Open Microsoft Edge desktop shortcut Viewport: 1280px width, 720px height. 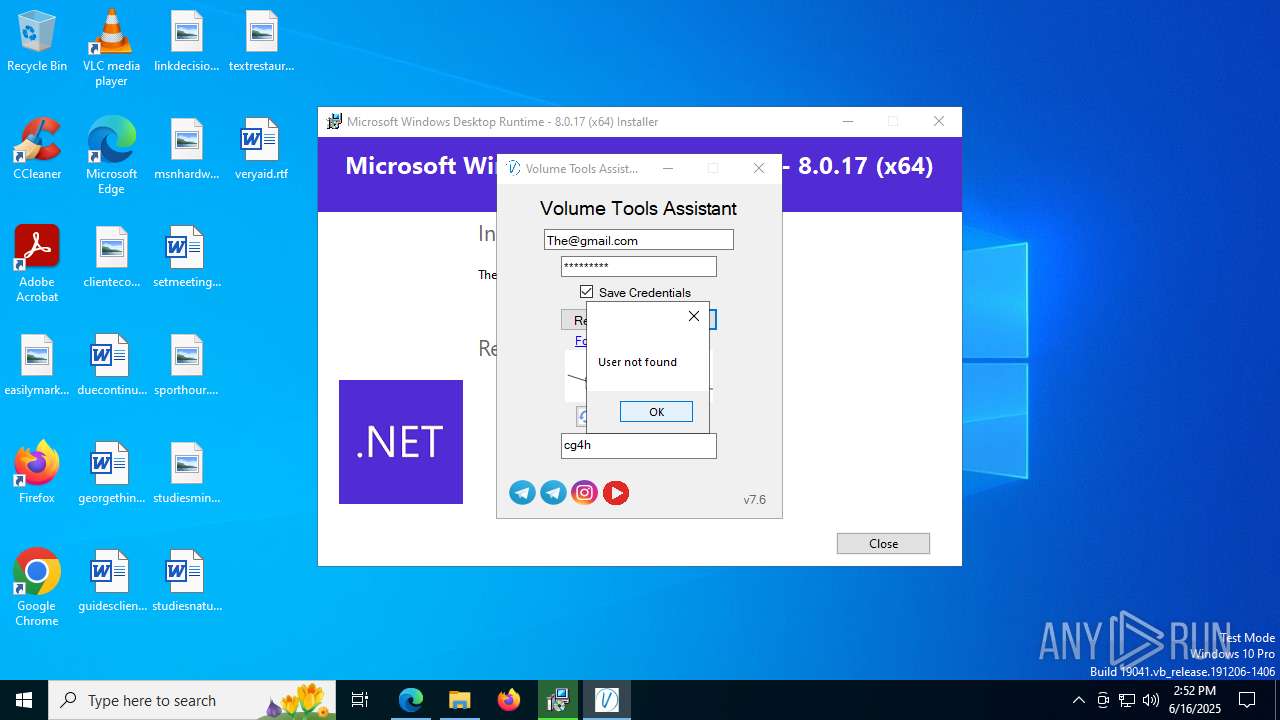(111, 156)
